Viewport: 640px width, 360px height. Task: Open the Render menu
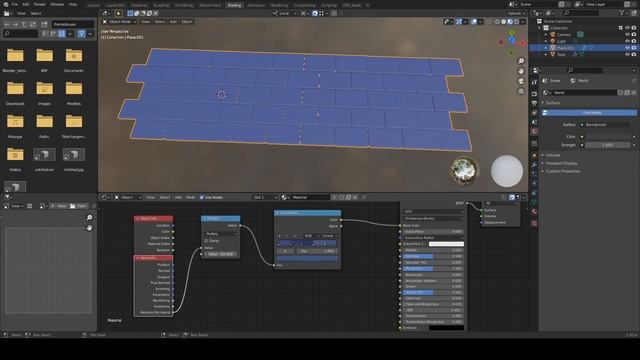click(x=40, y=4)
